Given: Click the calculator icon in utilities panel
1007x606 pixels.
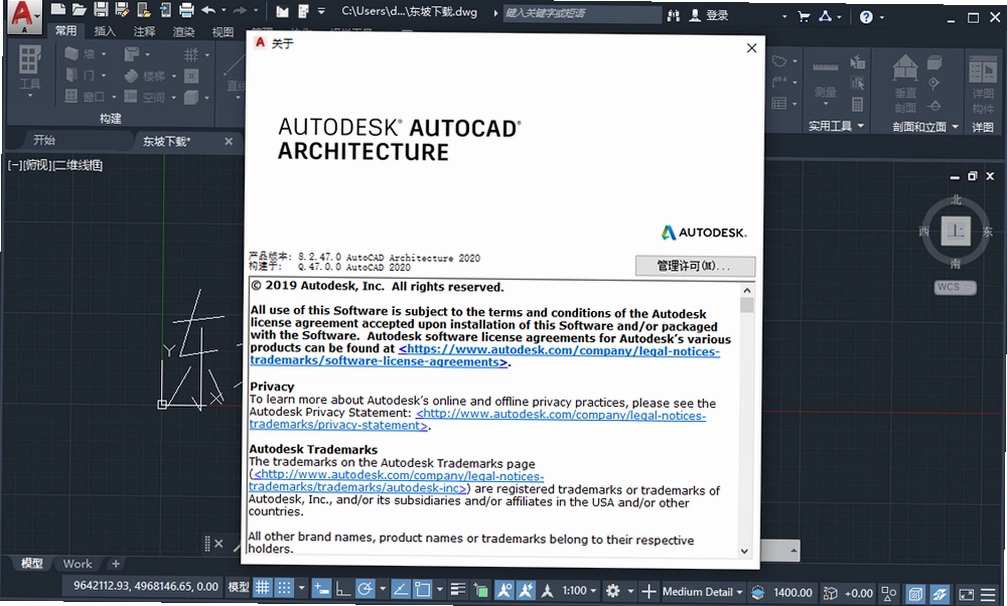Looking at the screenshot, I should (x=857, y=104).
